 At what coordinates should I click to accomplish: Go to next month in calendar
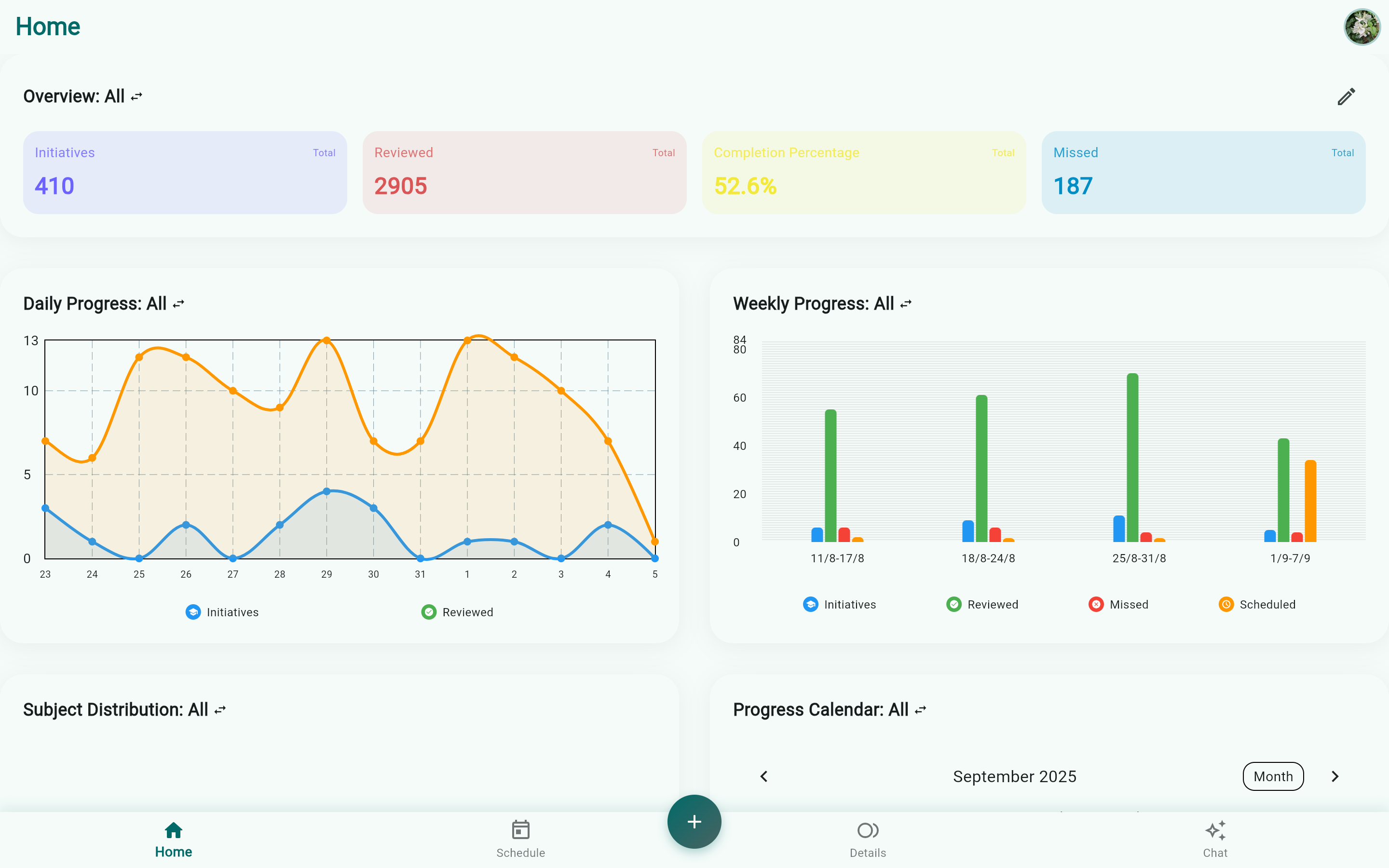pos(1335,777)
